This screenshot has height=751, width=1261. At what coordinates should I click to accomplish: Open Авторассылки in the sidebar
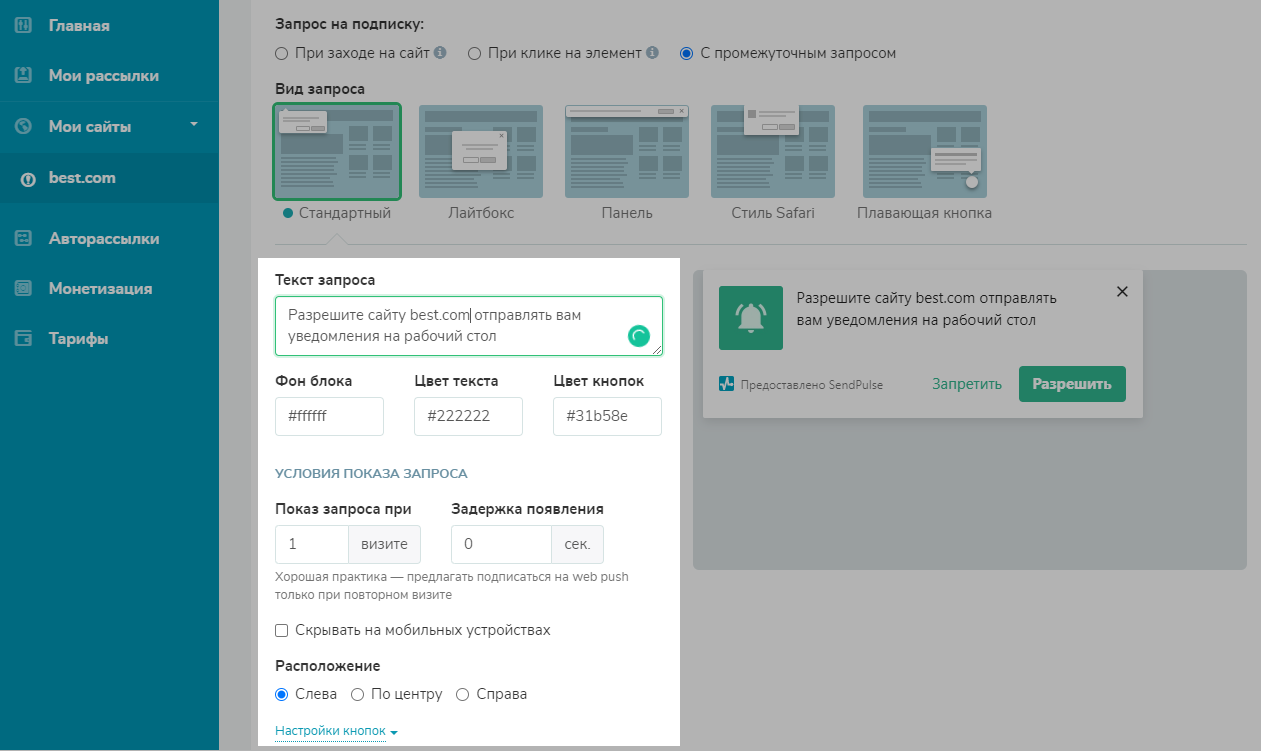click(104, 239)
